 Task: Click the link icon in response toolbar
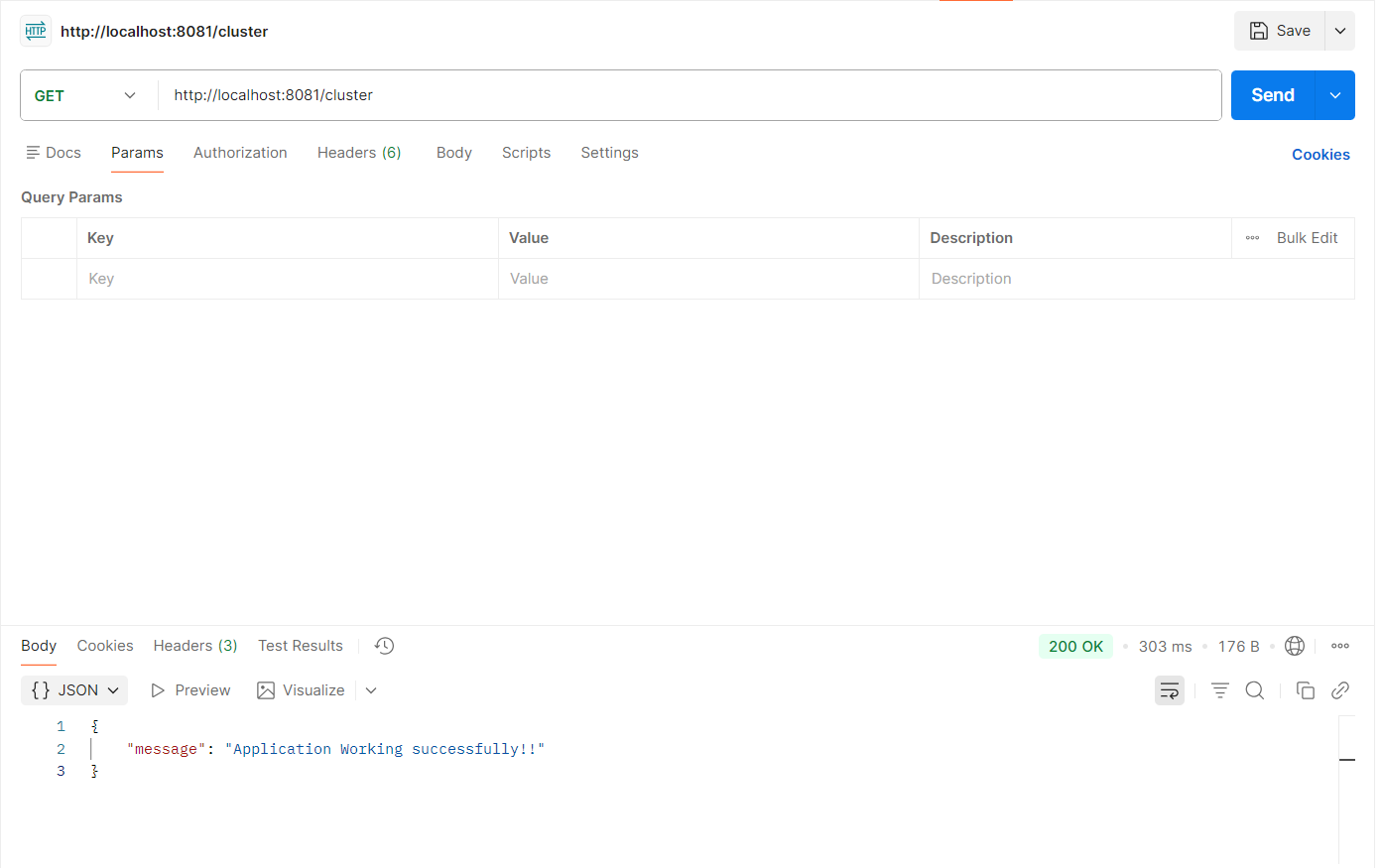point(1340,690)
